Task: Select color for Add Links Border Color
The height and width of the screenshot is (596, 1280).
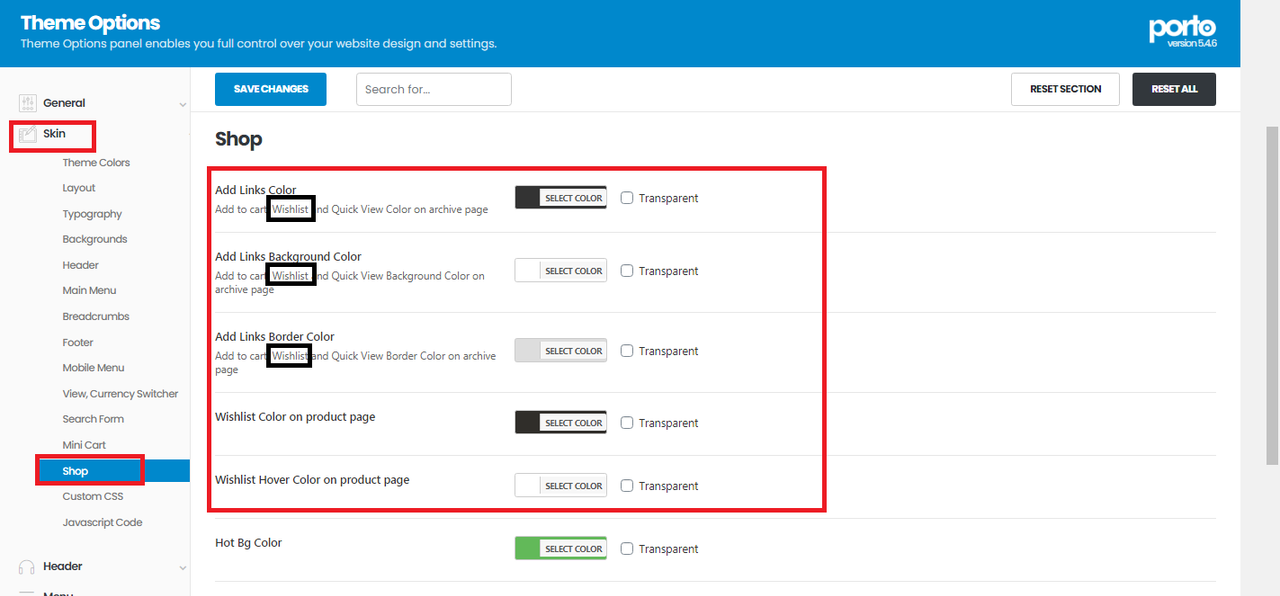Action: click(x=561, y=351)
